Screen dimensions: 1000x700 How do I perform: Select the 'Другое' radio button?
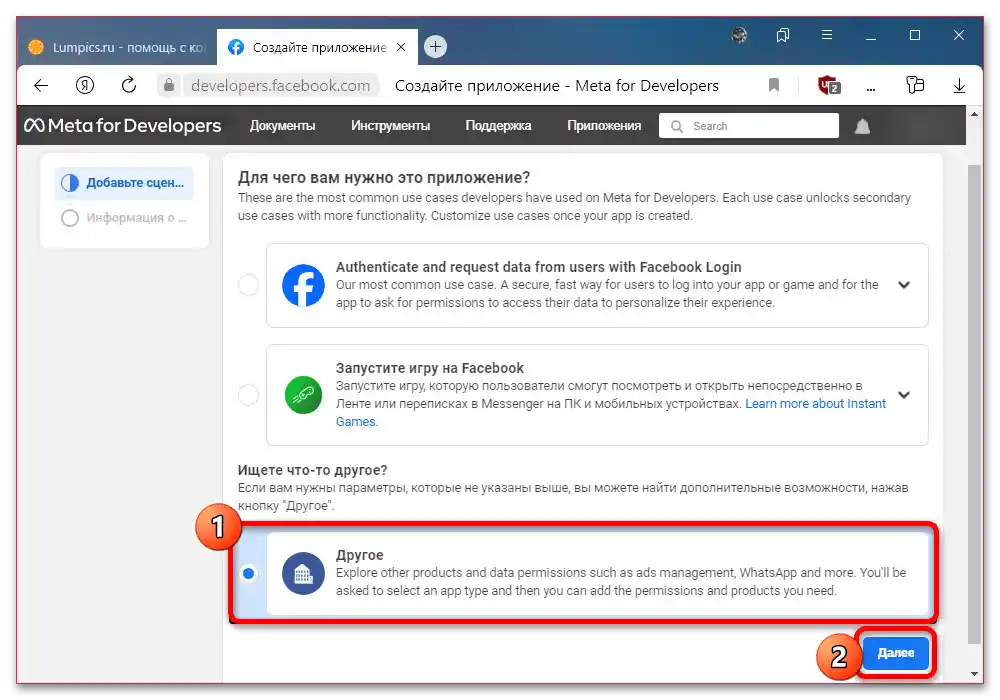click(x=249, y=573)
